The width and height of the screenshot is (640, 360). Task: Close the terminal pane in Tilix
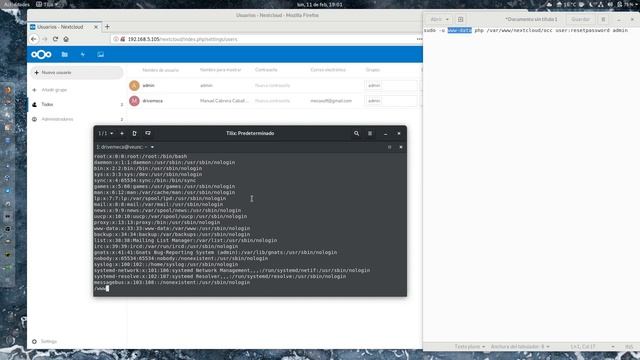(x=401, y=147)
